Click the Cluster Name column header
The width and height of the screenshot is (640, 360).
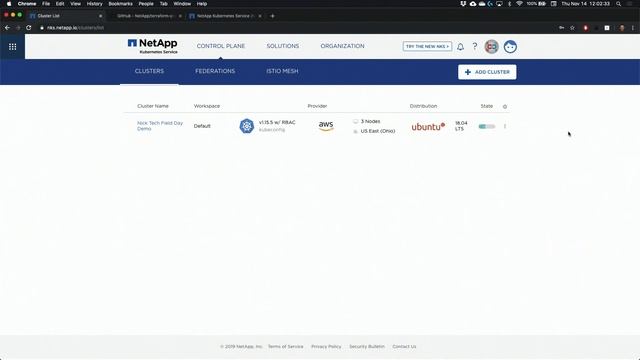tap(153, 106)
